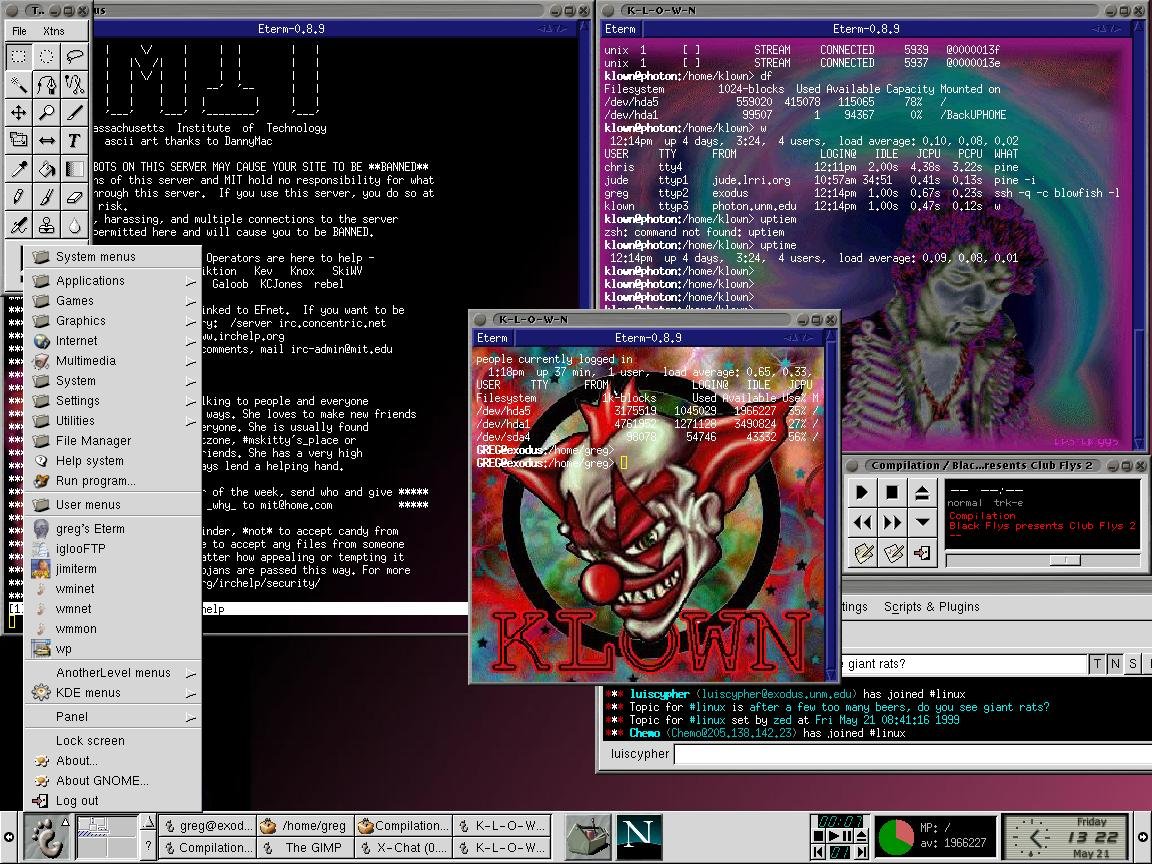
Task: Activate the intelligent scissors tool in GIMP
Action: [74, 84]
